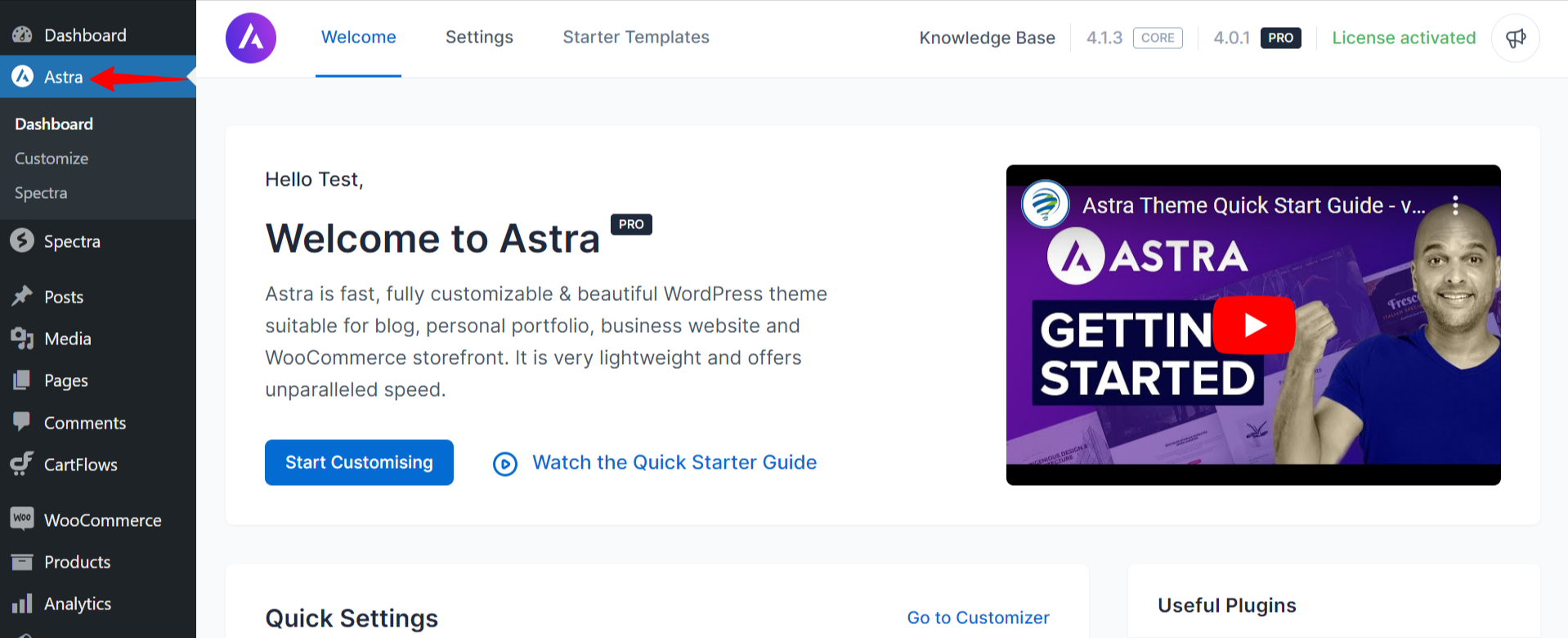Viewport: 1568px width, 638px height.
Task: Click the YouTube channel avatar on video
Action: pos(1046,204)
